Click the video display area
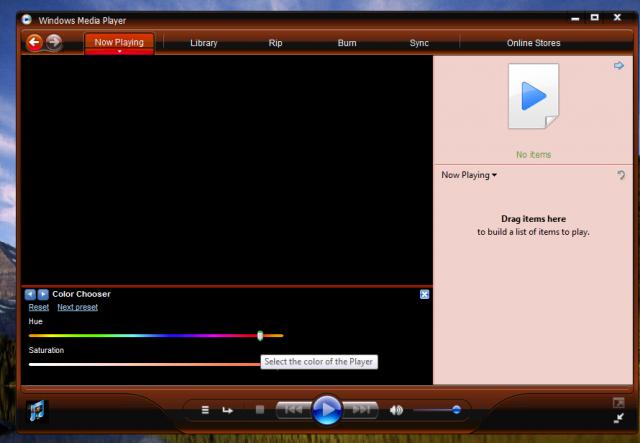Image resolution: width=640 pixels, height=443 pixels. 227,170
